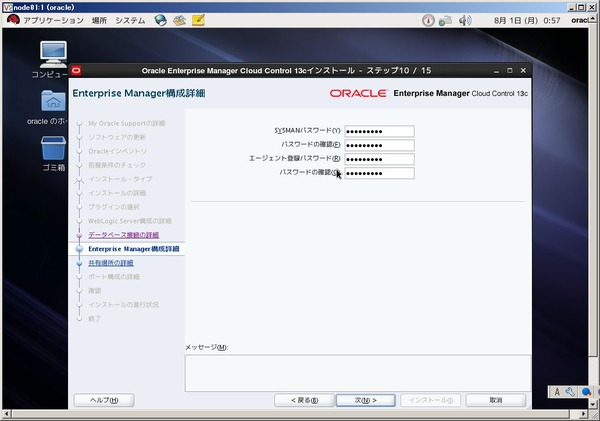Go to 共有場所の詳細 step link
The height and width of the screenshot is (421, 600).
point(111,263)
